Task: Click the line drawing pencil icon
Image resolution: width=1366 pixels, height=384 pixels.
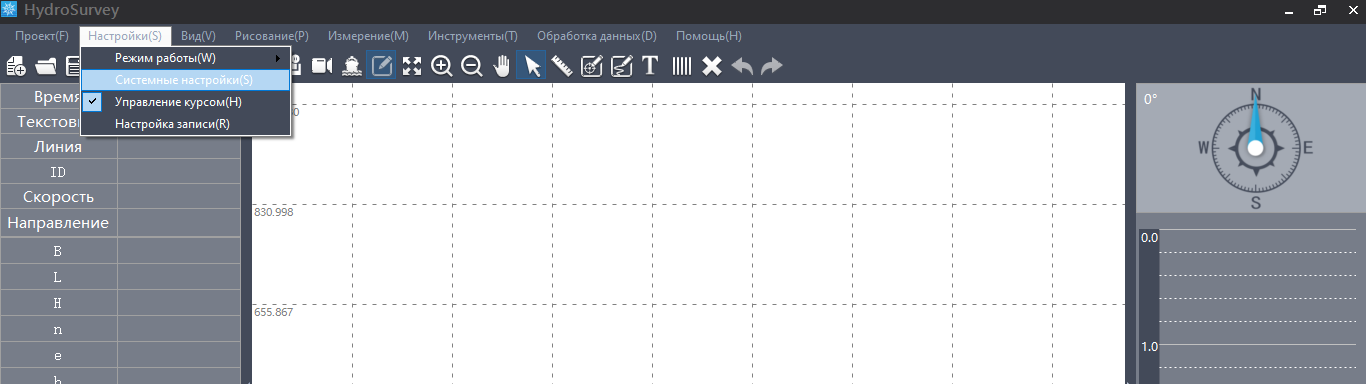Action: (x=621, y=66)
